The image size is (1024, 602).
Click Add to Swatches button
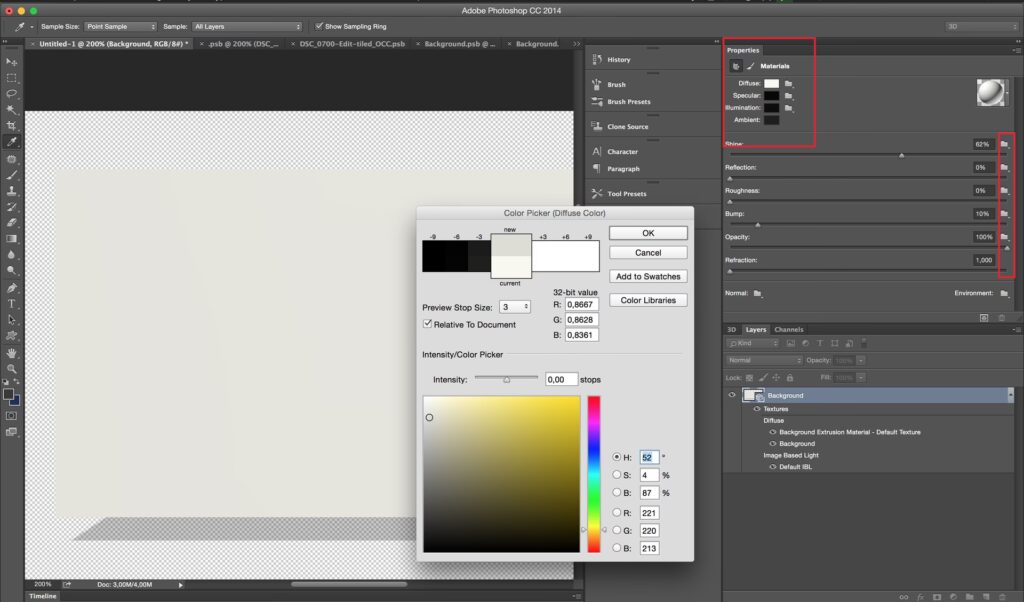tap(648, 276)
